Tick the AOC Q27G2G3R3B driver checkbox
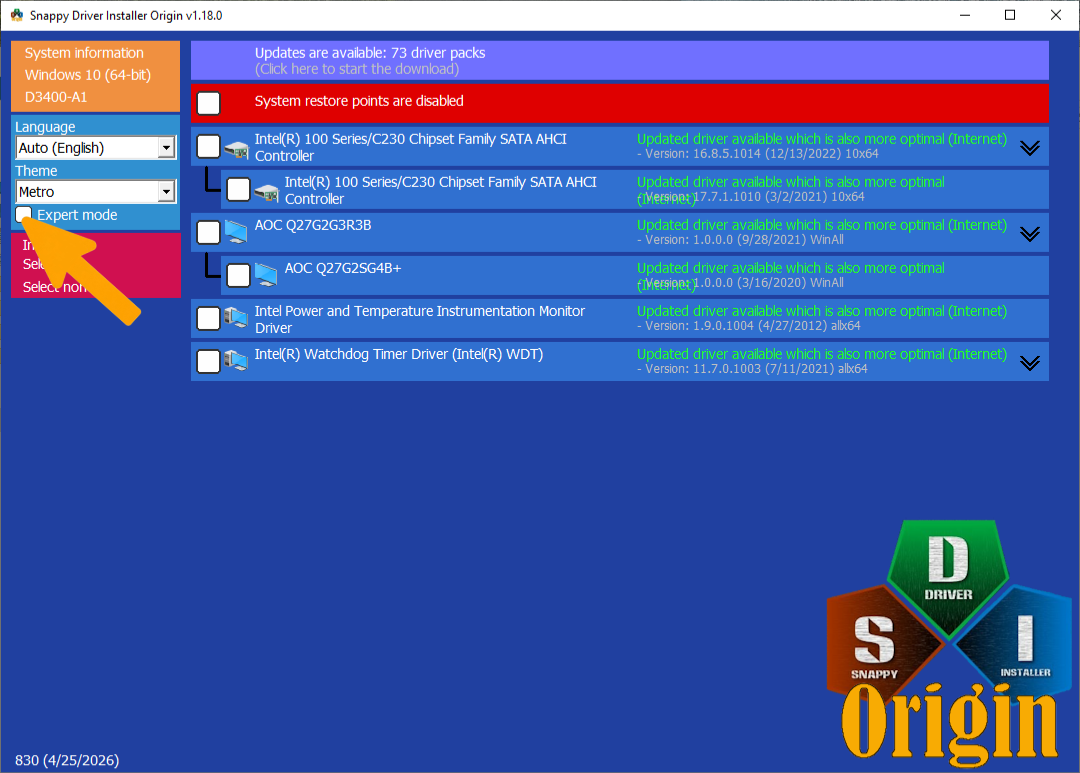 click(x=208, y=232)
